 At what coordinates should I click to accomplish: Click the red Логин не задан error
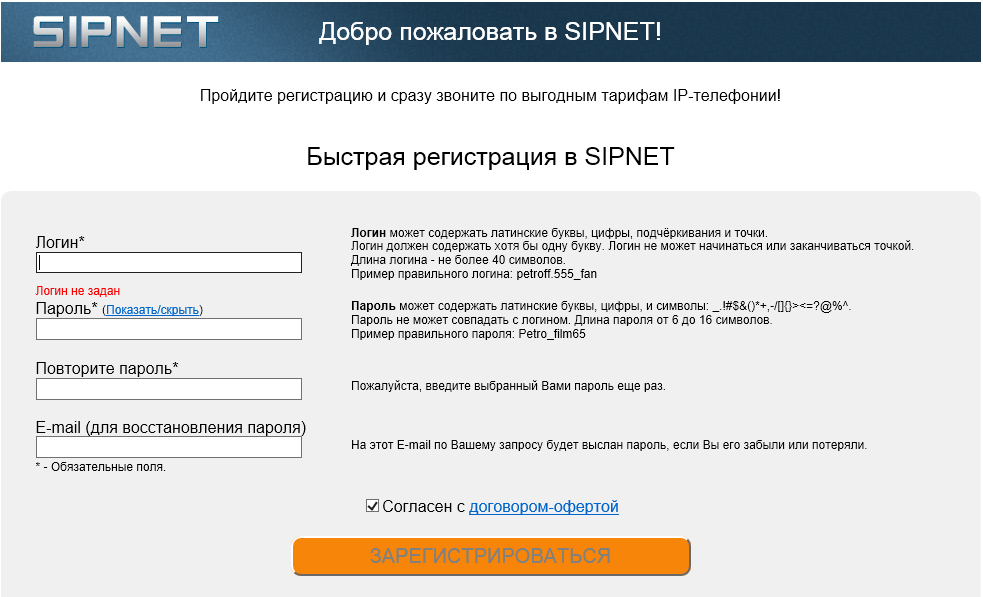78,291
